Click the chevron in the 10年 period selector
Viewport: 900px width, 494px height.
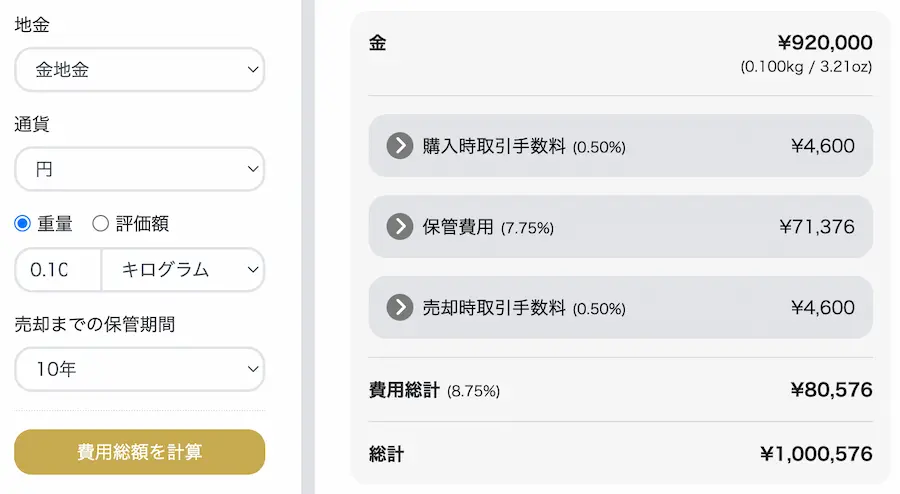(x=253, y=369)
